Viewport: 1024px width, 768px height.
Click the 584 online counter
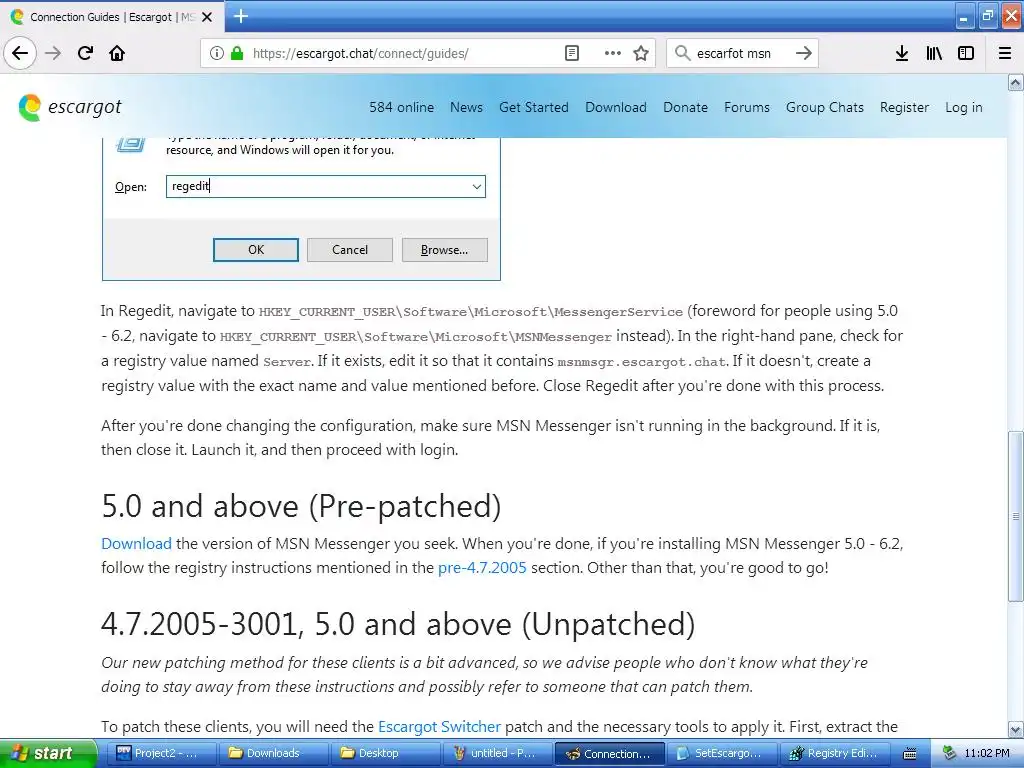click(402, 107)
